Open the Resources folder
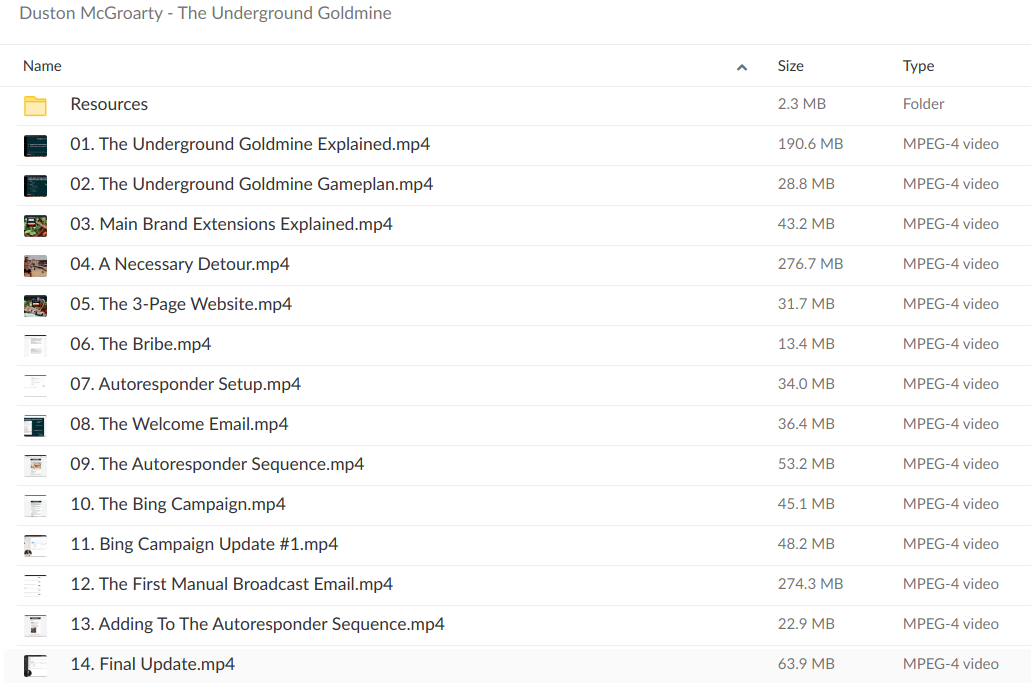 [x=109, y=104]
